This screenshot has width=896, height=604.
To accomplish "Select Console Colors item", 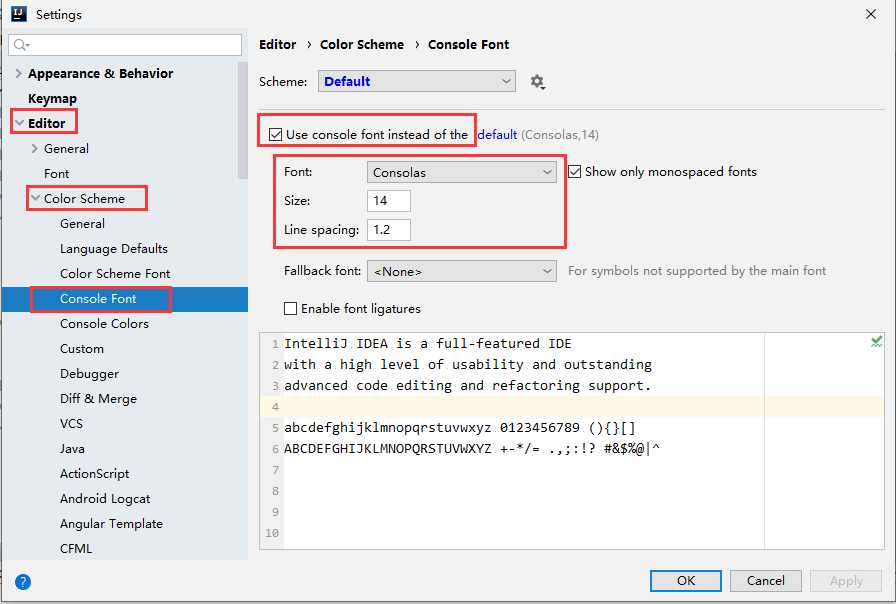I will pos(104,323).
